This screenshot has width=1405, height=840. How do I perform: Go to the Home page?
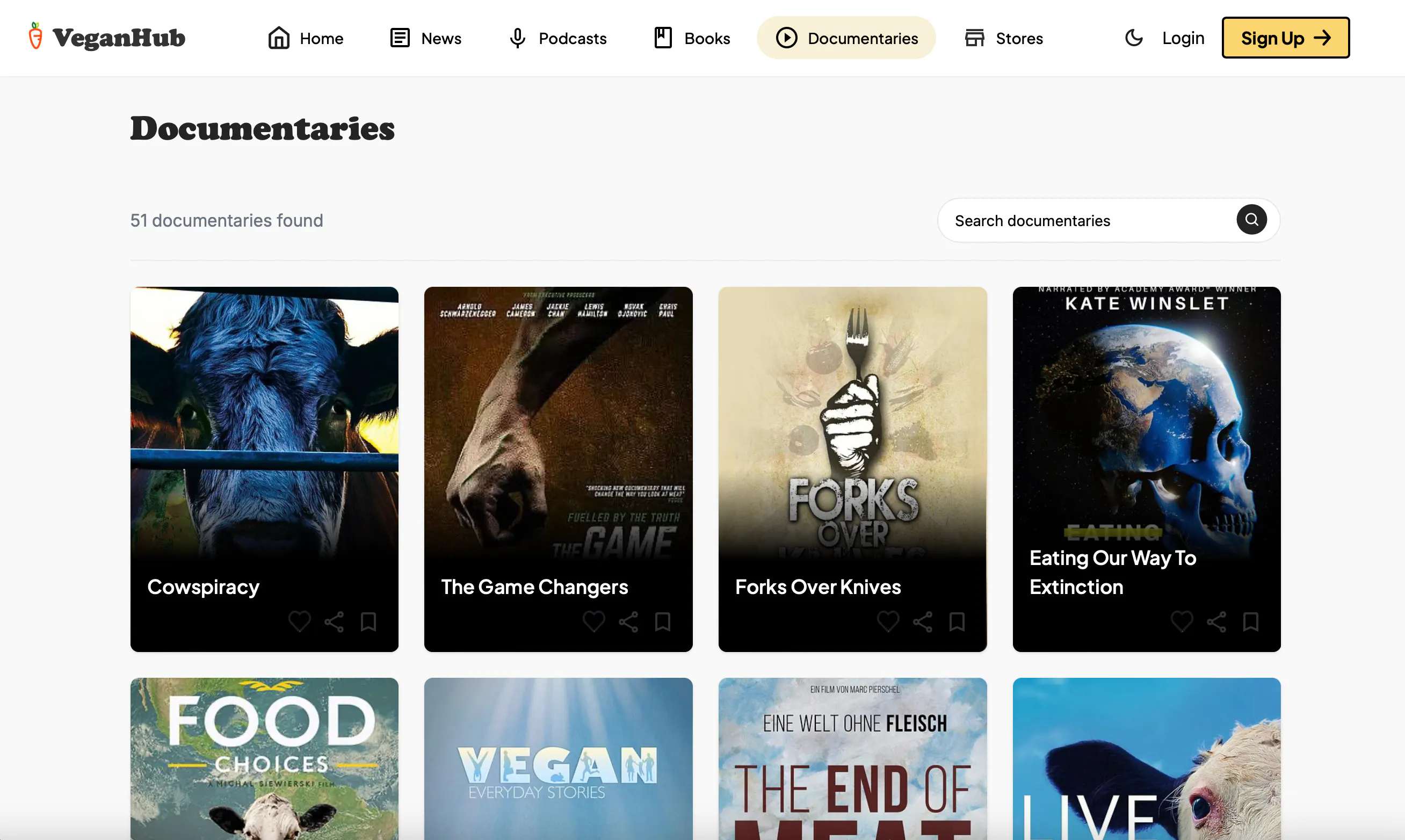(x=306, y=38)
